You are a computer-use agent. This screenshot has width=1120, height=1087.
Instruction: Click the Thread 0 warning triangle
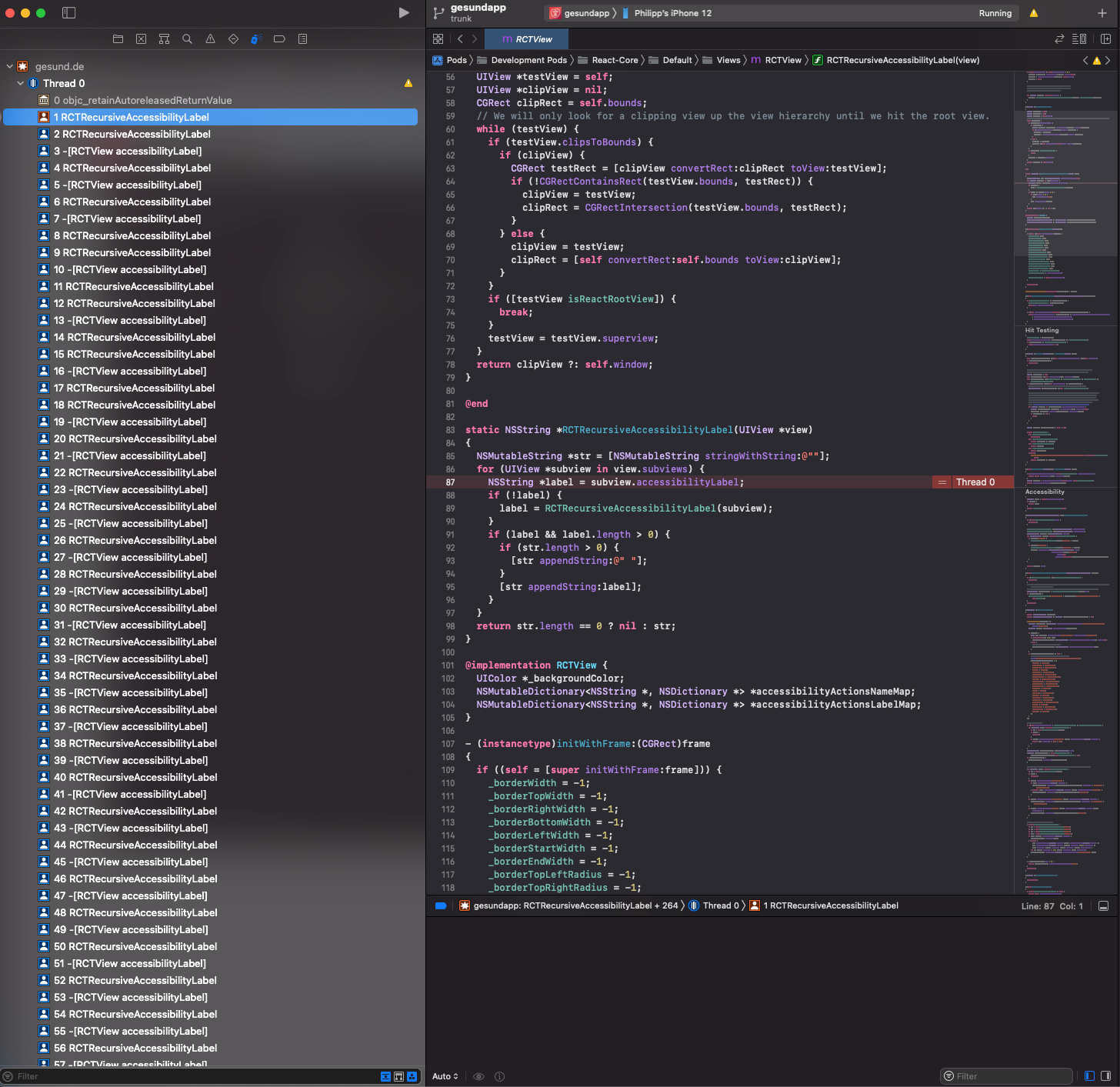[x=408, y=83]
